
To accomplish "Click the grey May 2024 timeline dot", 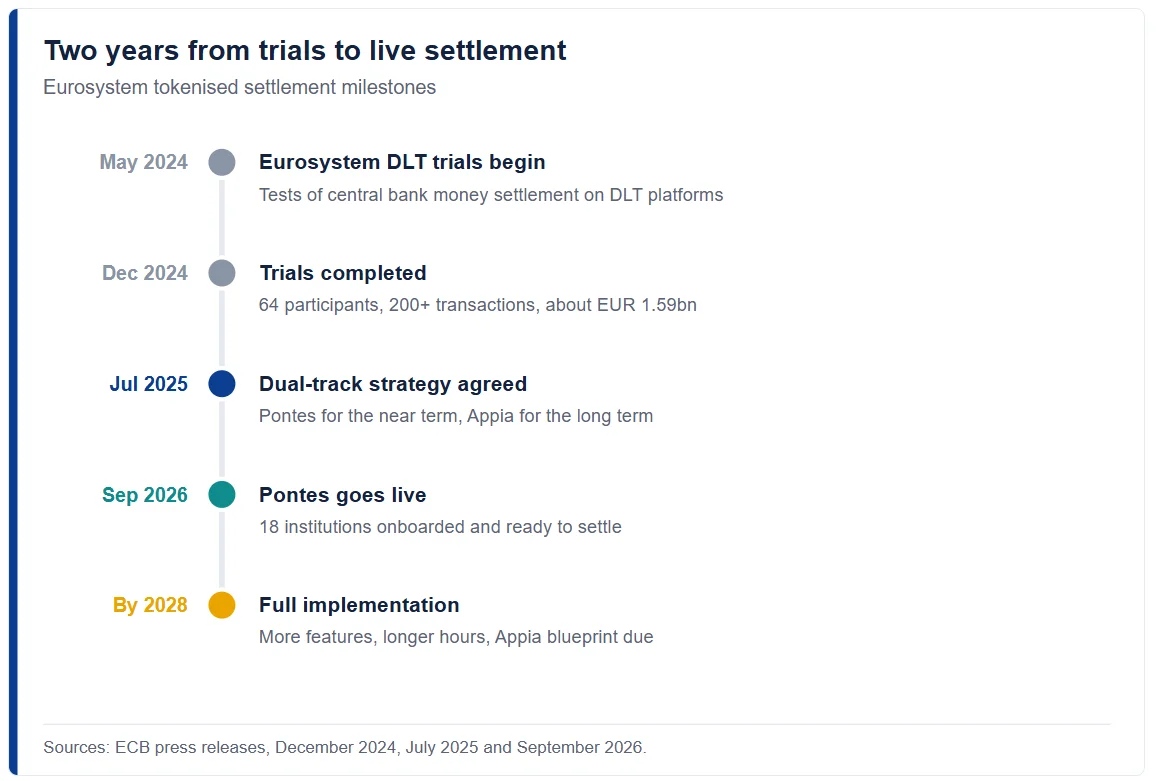I will pos(221,162).
